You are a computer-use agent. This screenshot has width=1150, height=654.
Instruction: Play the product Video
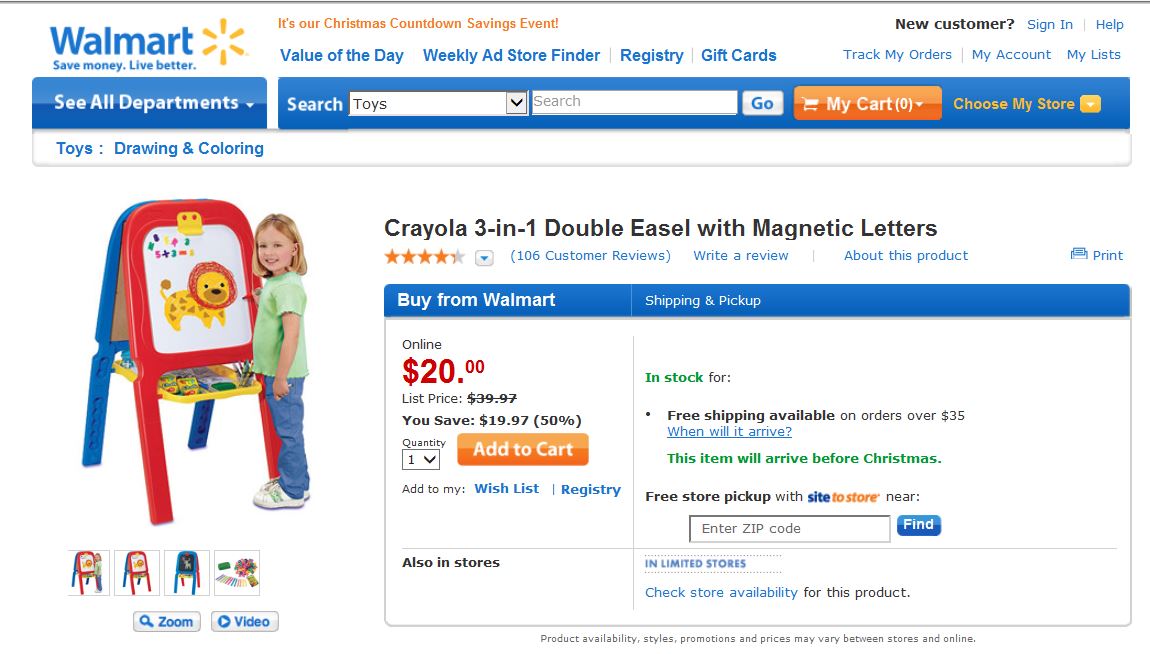tap(244, 621)
